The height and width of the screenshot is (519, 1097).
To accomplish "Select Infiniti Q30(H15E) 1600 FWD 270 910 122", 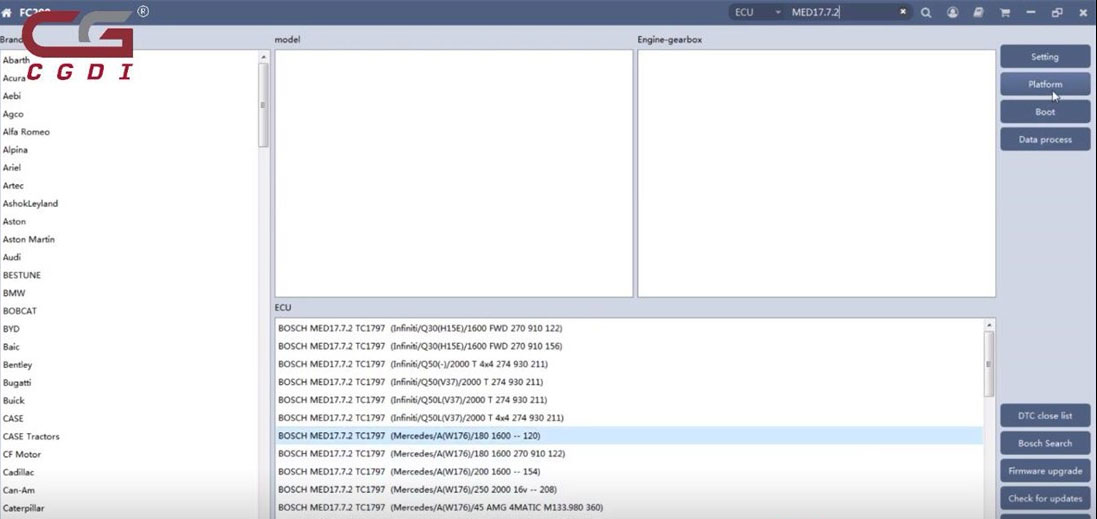I will 629,328.
